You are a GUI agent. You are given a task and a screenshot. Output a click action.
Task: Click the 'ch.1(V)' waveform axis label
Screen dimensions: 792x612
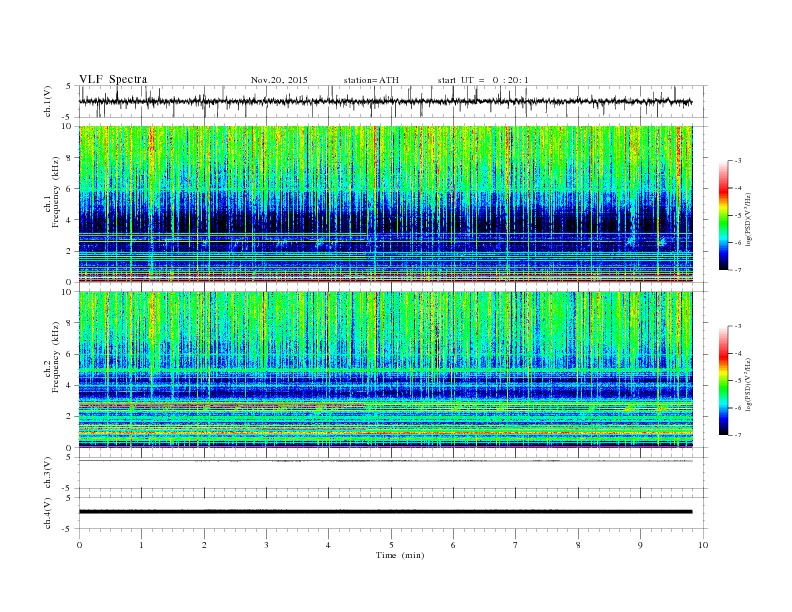tap(48, 101)
